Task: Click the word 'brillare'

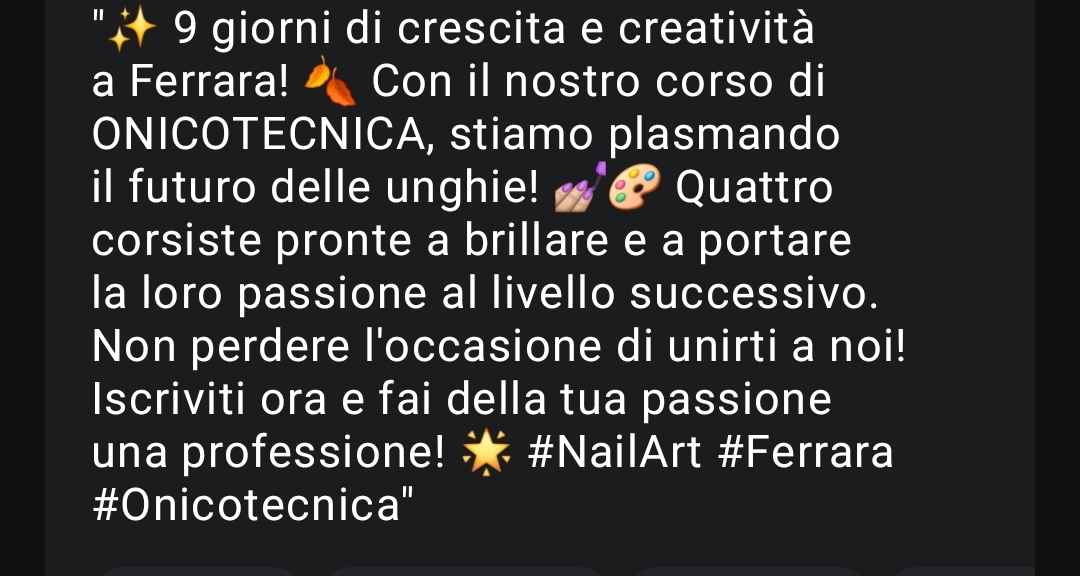Action: pyautogui.click(x=537, y=240)
